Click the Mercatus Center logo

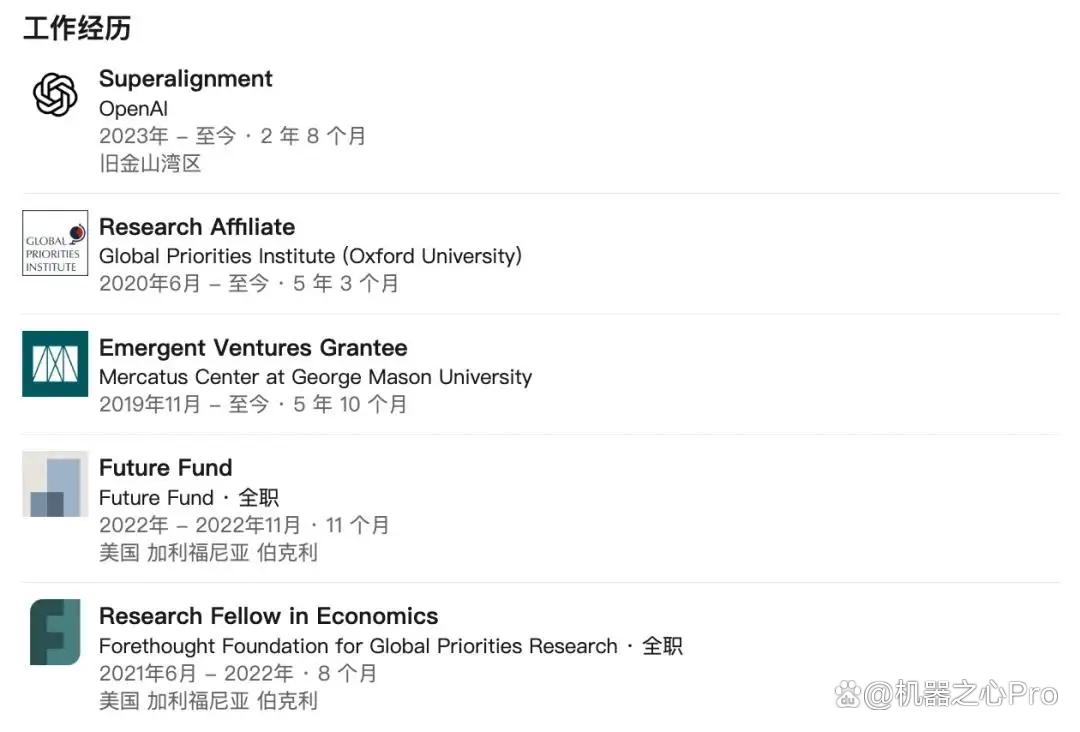coord(55,364)
